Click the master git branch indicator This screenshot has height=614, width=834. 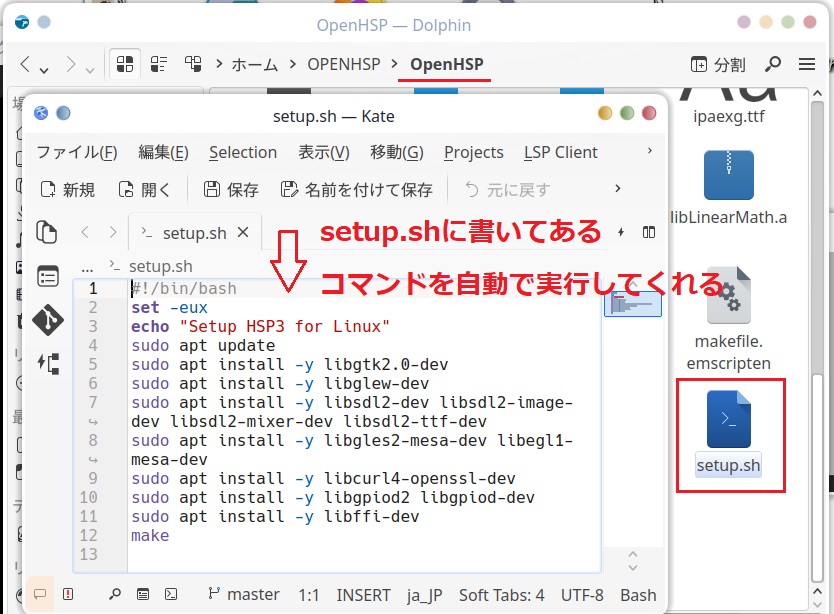tap(244, 594)
